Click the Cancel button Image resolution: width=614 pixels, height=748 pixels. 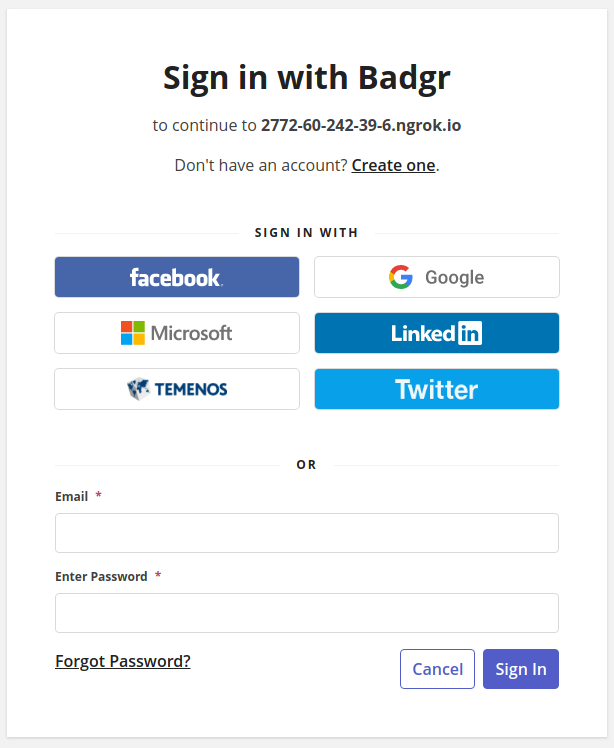coord(437,669)
